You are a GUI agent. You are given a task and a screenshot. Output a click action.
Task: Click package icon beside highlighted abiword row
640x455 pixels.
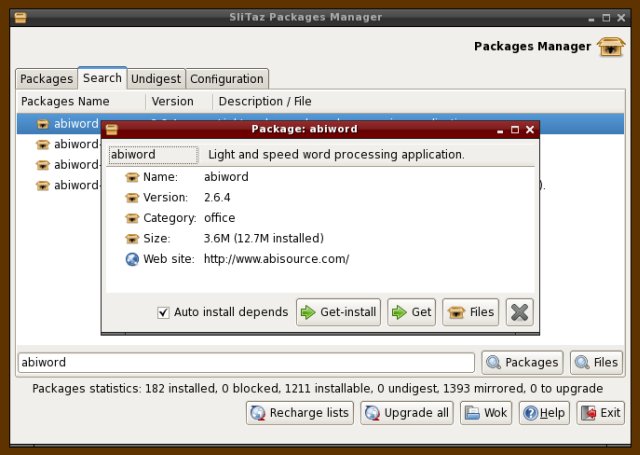tap(43, 124)
